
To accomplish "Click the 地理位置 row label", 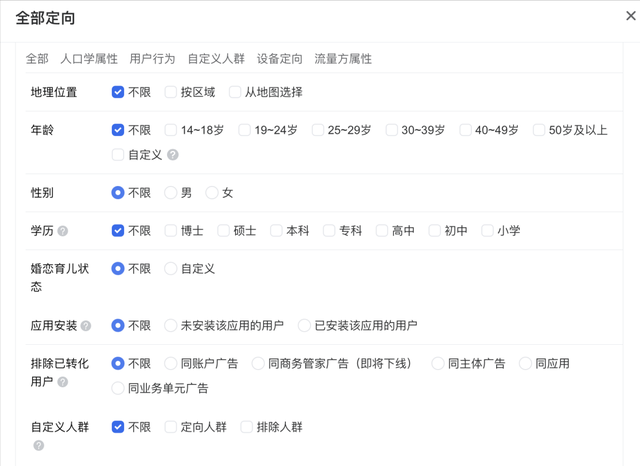I will tap(54, 92).
